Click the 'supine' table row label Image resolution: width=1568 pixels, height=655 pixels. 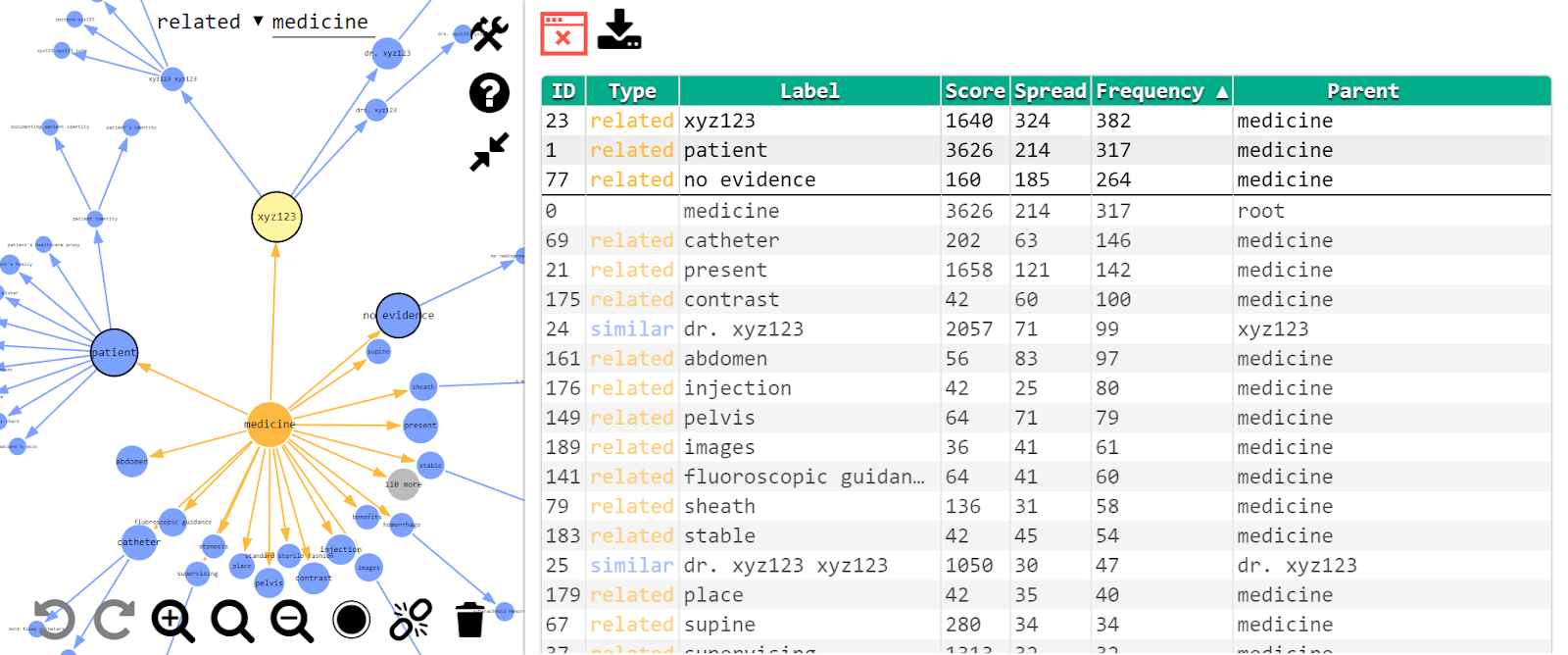coord(719,625)
